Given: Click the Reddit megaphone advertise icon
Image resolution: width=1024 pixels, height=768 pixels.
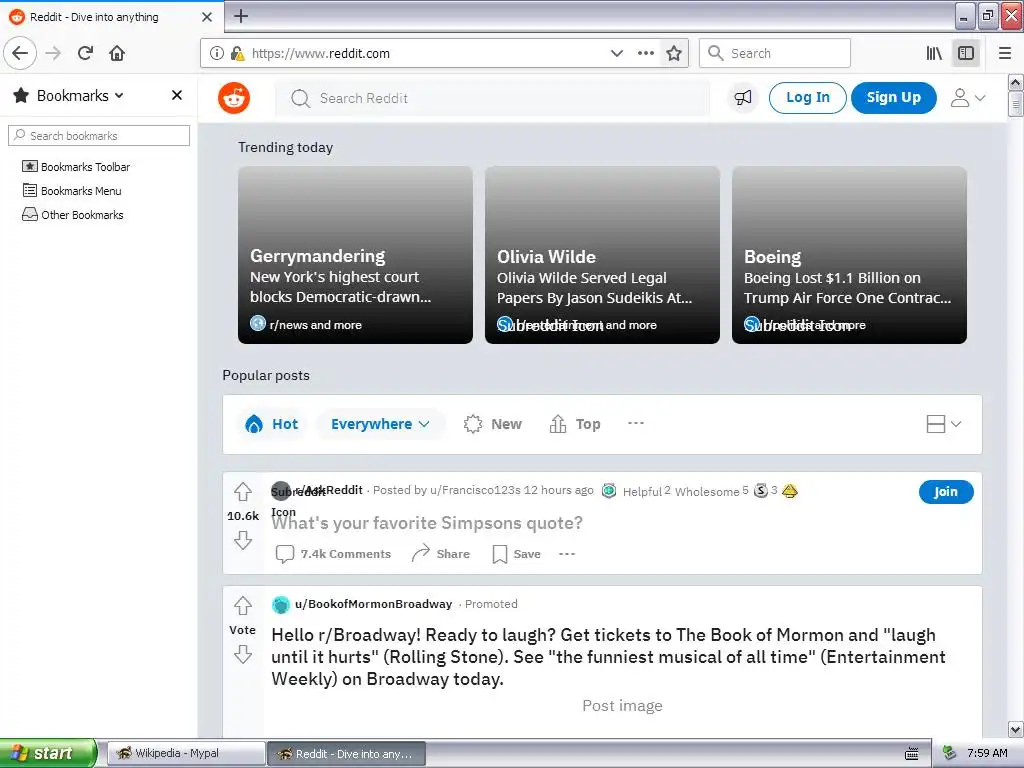Looking at the screenshot, I should 743,98.
